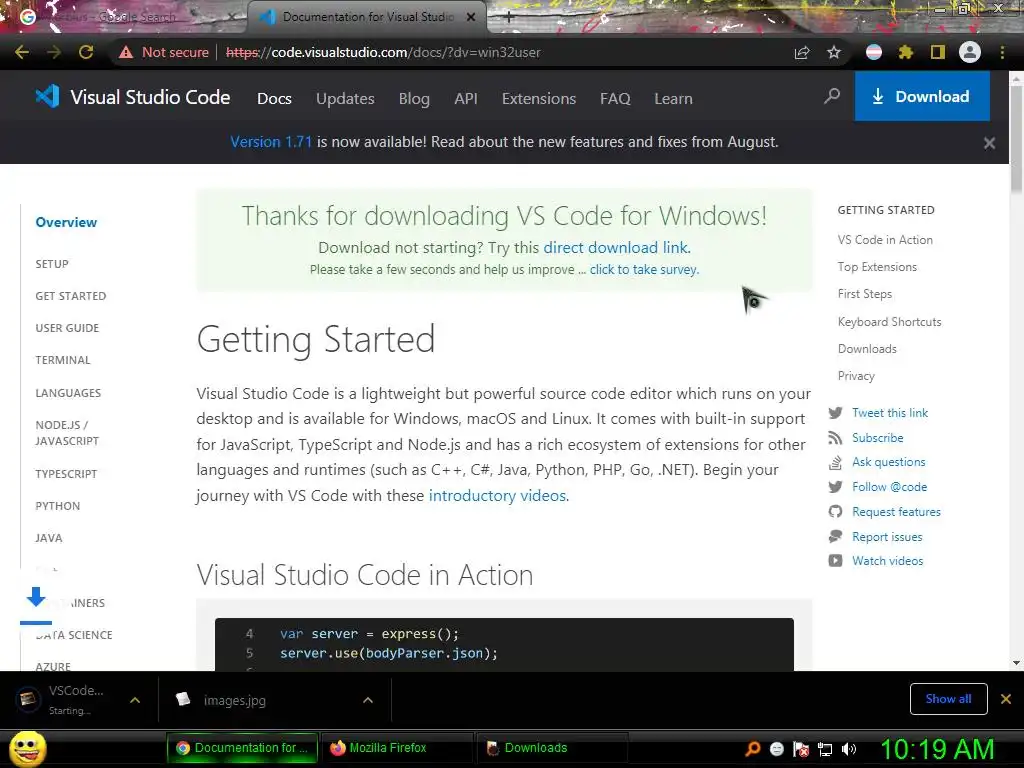Open the side panel icon

[x=938, y=52]
